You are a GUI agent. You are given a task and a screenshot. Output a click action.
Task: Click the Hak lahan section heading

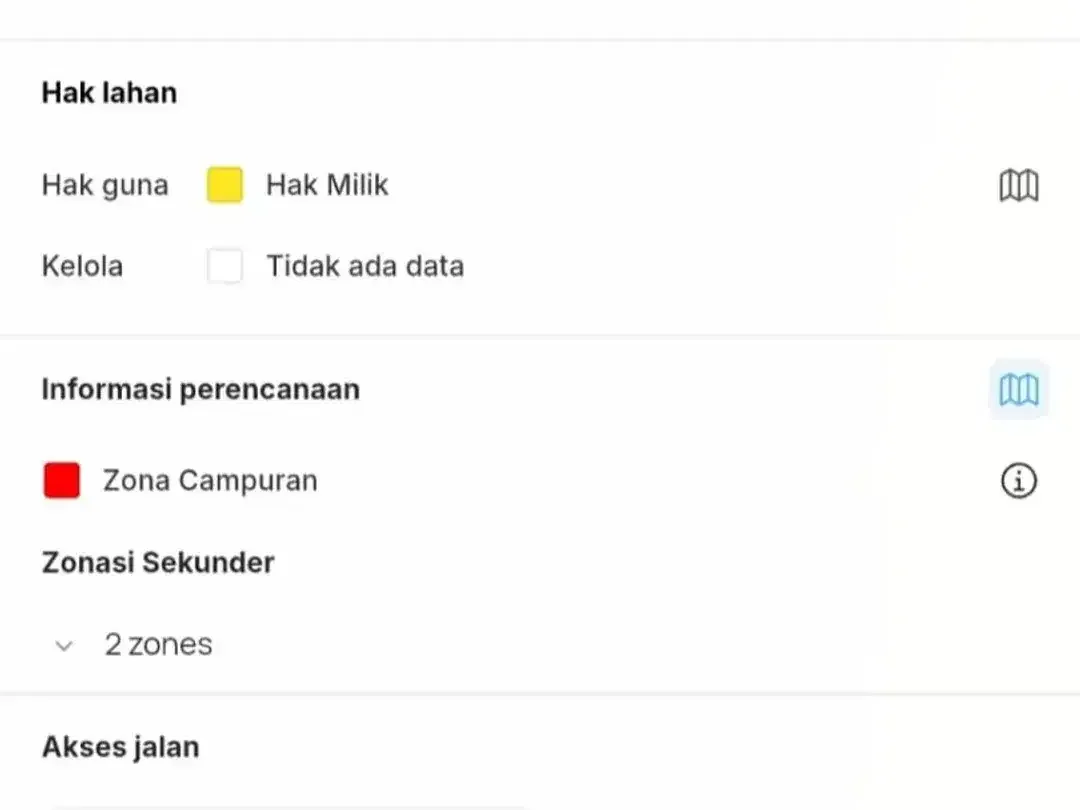tap(110, 92)
